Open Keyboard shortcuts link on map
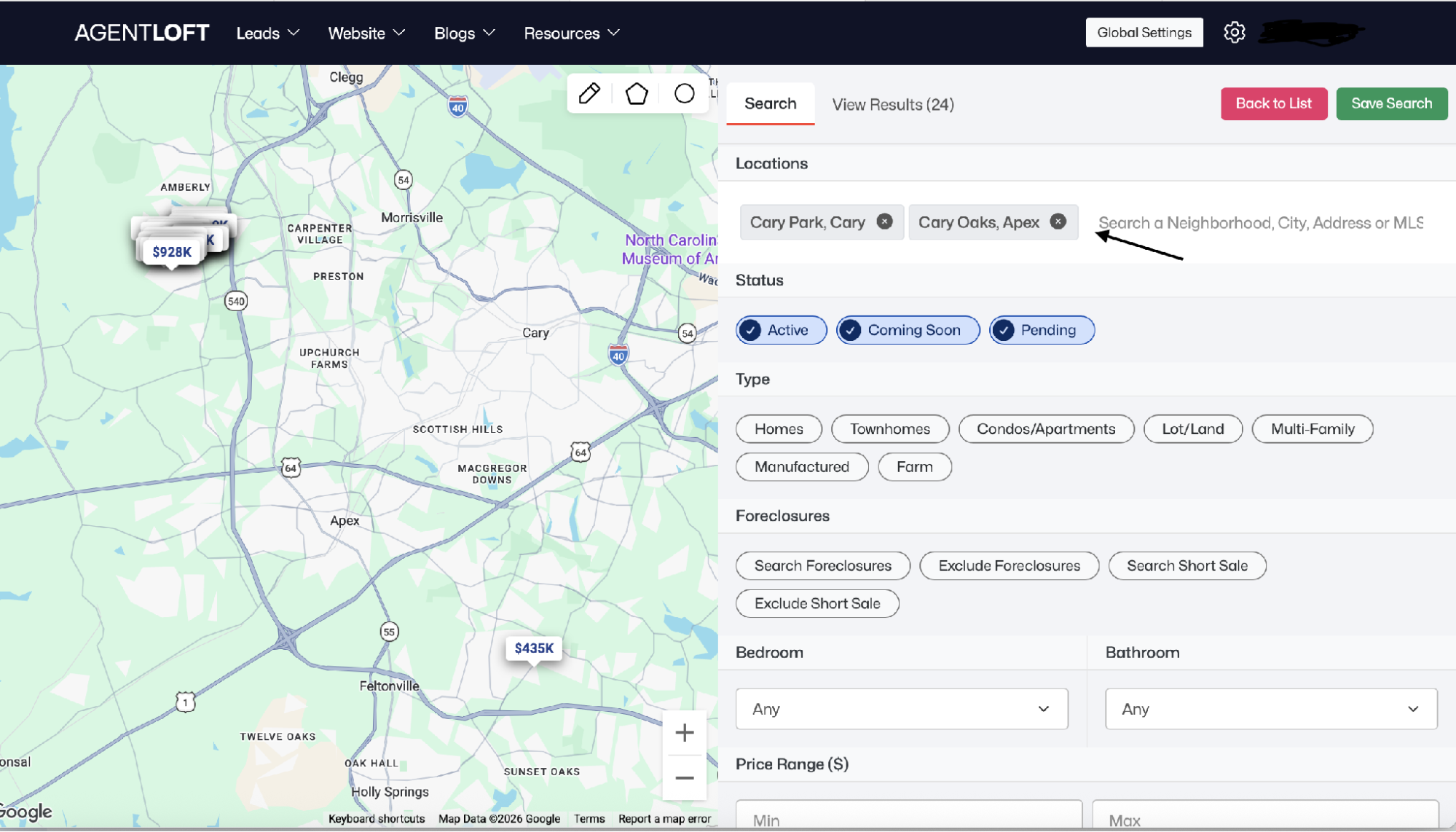1456x832 pixels. [x=377, y=819]
